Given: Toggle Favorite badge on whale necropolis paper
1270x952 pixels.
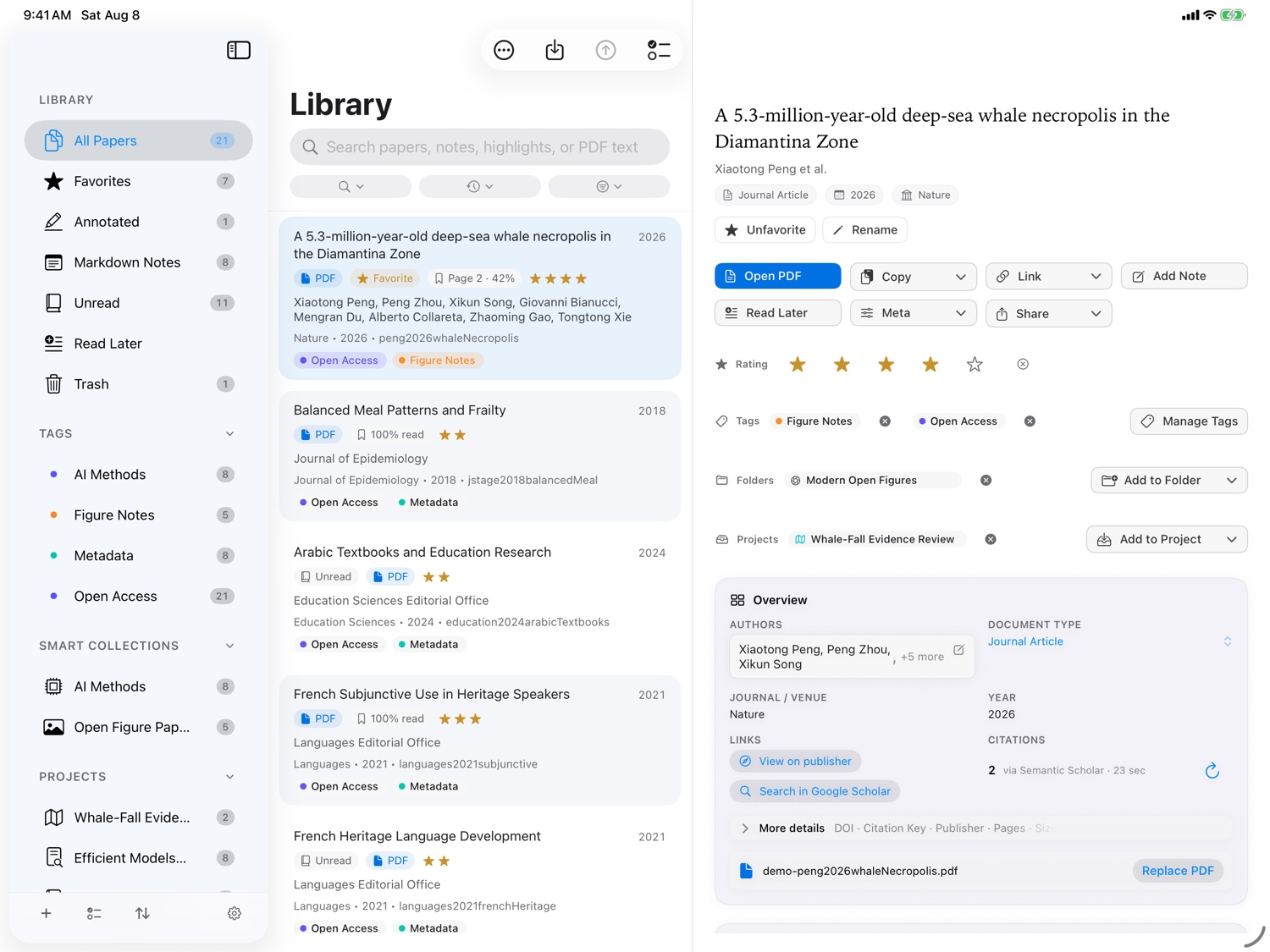Looking at the screenshot, I should coord(385,278).
